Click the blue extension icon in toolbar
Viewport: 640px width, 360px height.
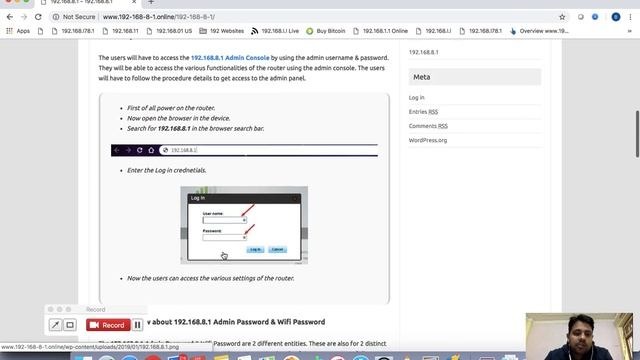(x=595, y=17)
